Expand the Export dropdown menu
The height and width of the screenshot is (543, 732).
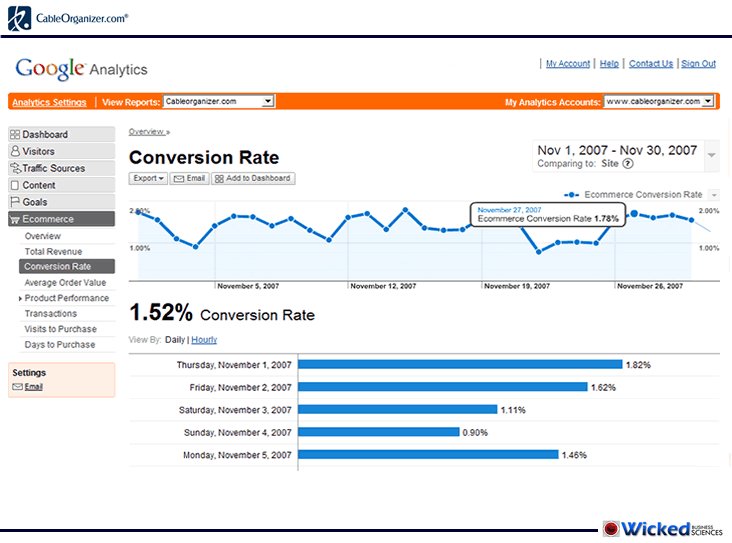pyautogui.click(x=148, y=178)
